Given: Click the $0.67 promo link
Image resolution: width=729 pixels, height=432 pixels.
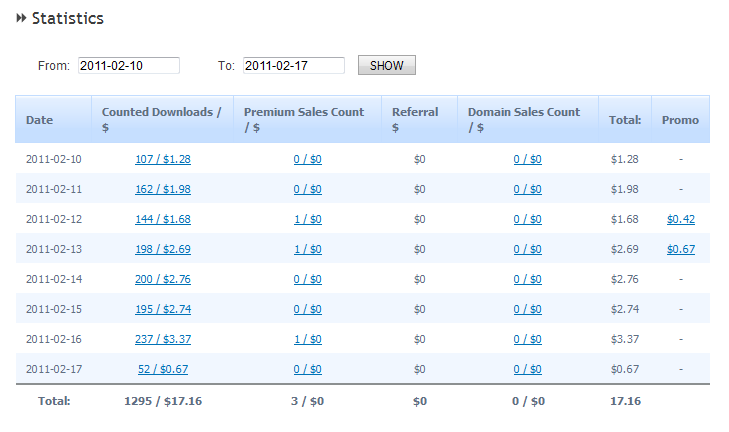Looking at the screenshot, I should pos(681,249).
